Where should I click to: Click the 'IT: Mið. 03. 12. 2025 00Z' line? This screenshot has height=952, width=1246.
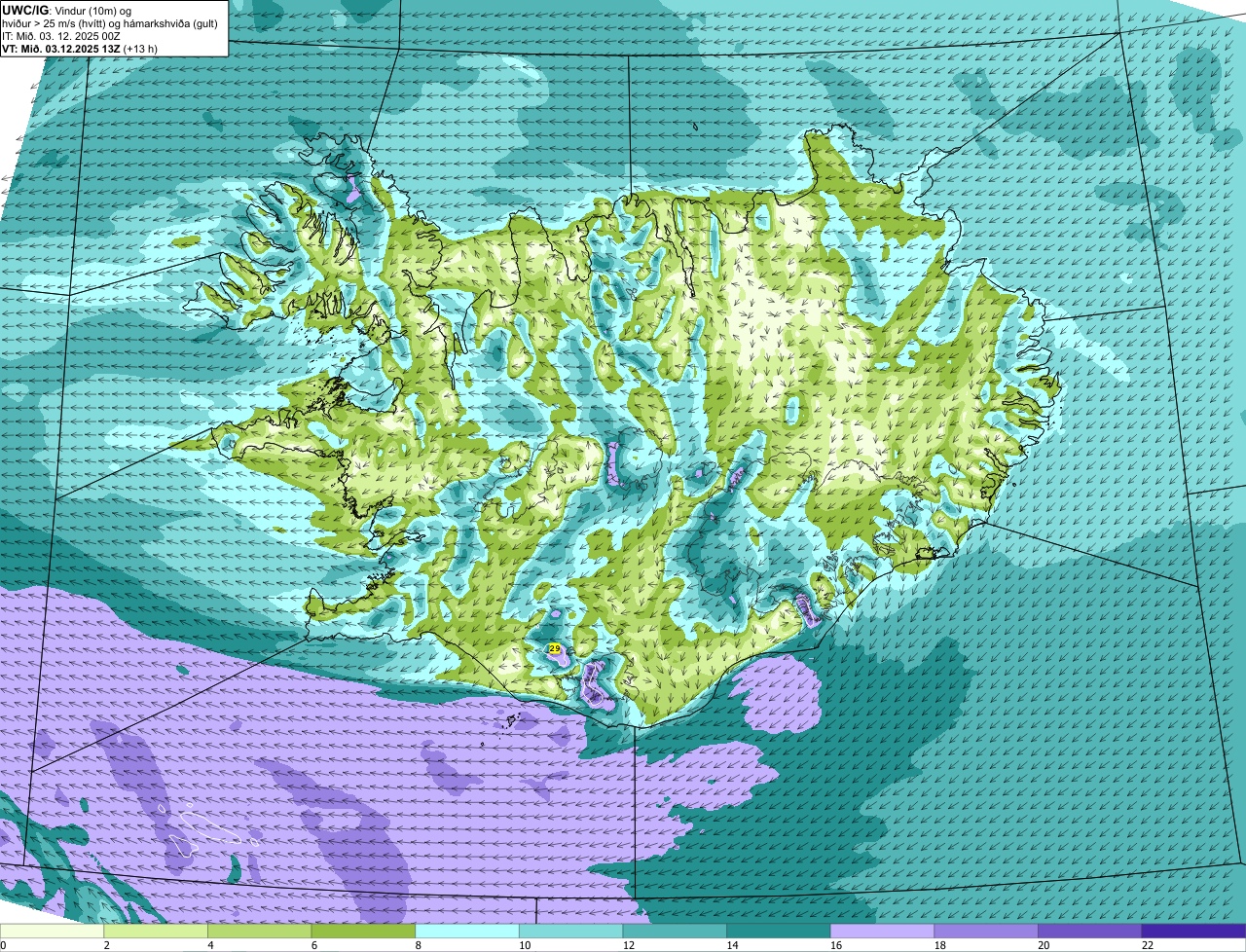click(x=61, y=36)
